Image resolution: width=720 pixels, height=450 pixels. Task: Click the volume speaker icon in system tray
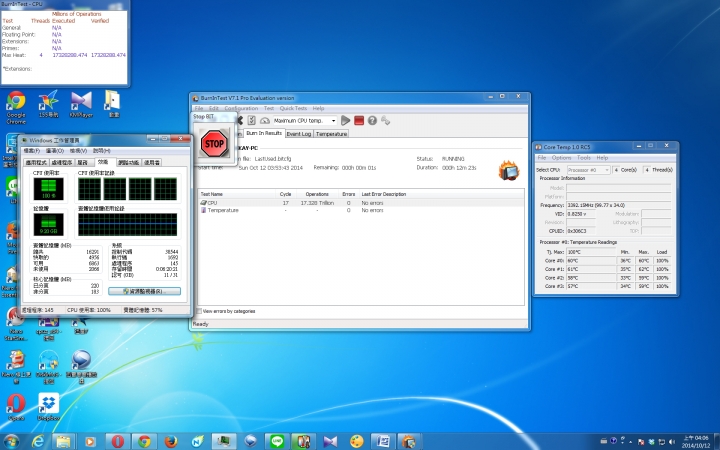coord(672,442)
